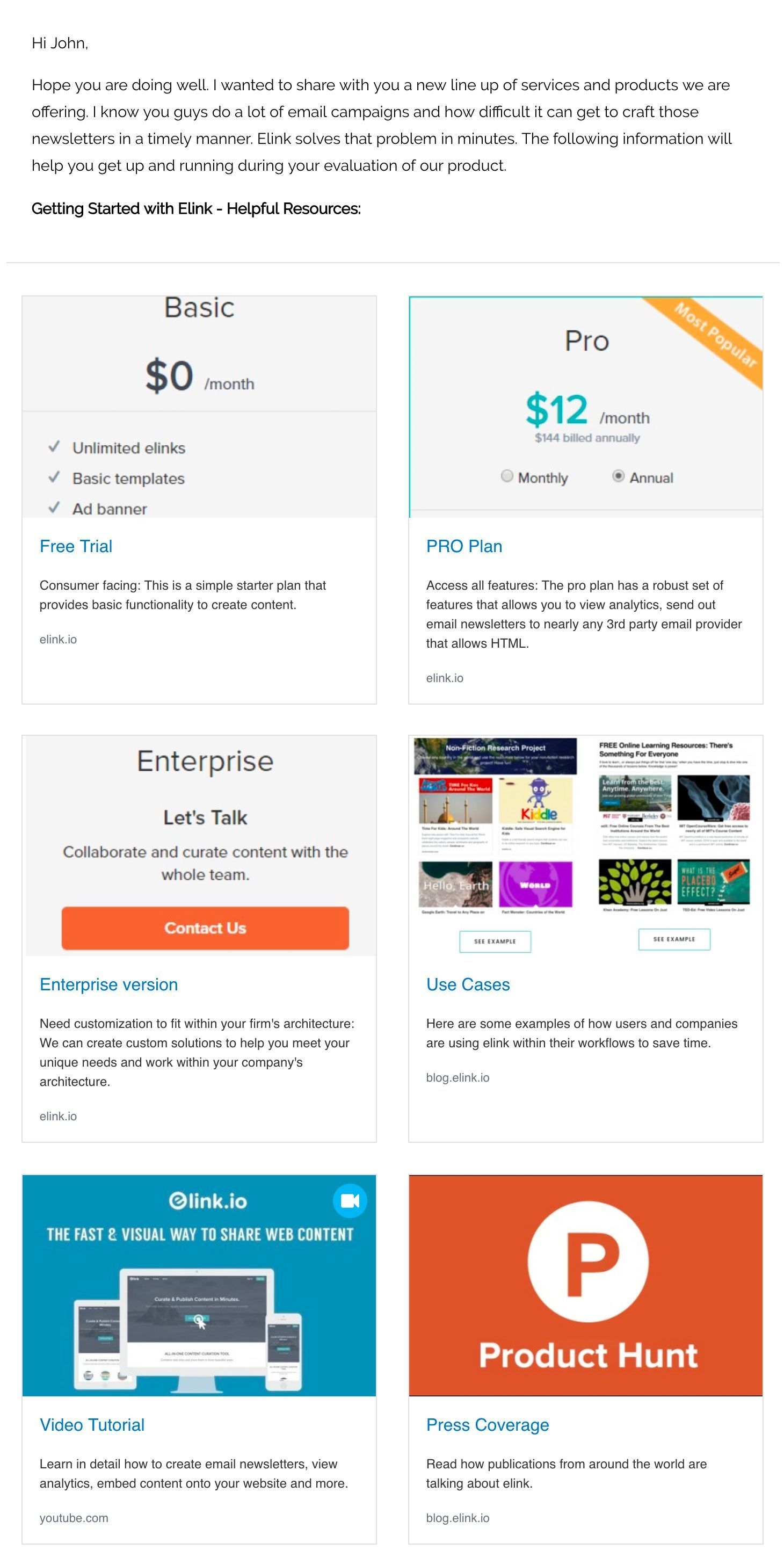Click the Kiddle robot thumbnail

pos(535,800)
